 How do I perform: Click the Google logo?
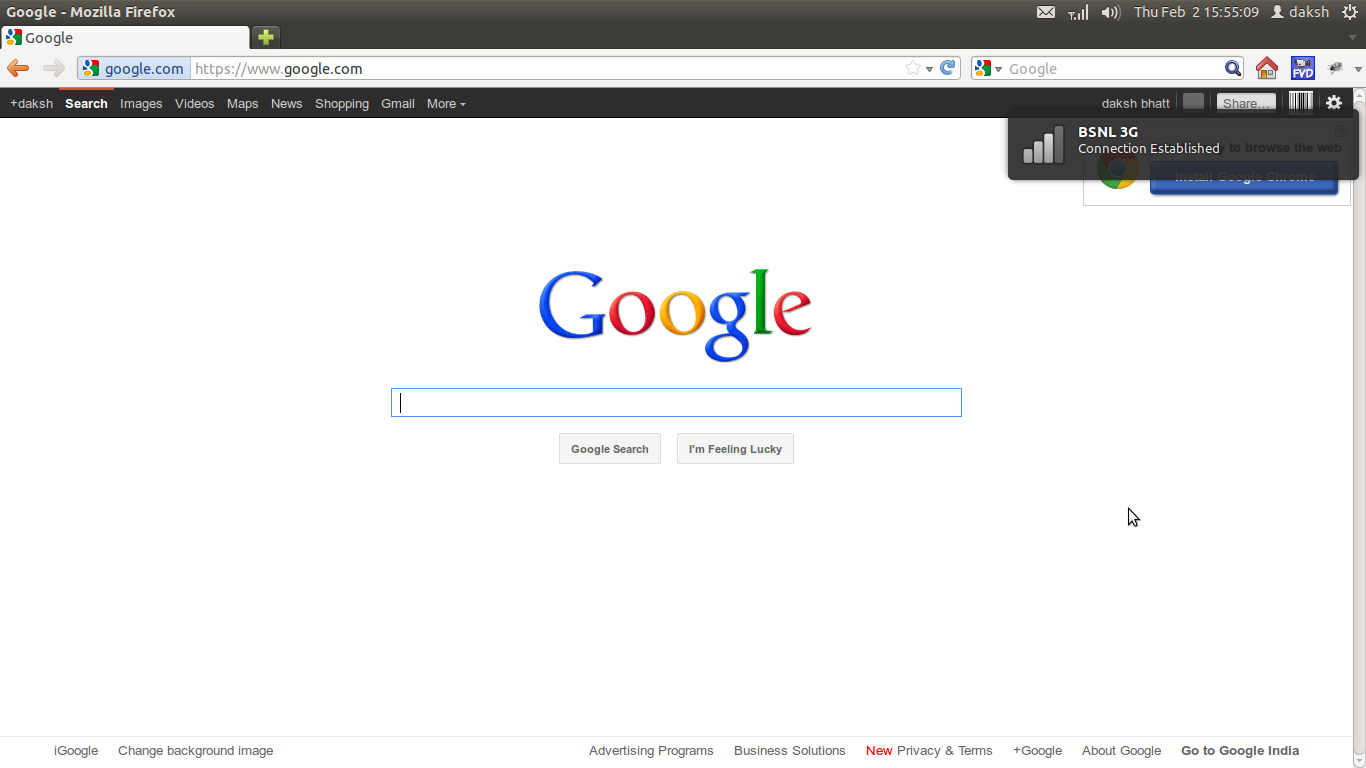click(675, 315)
